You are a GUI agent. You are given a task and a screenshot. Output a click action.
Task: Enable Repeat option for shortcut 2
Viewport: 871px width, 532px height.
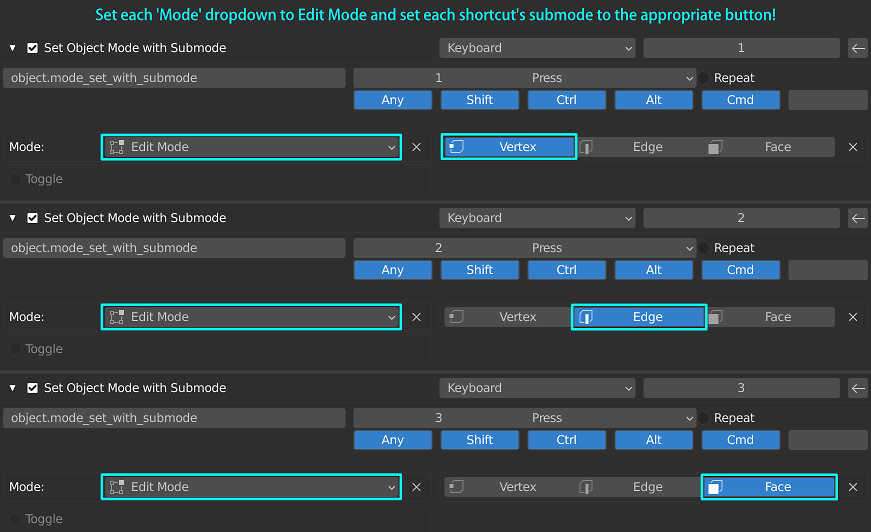click(704, 248)
